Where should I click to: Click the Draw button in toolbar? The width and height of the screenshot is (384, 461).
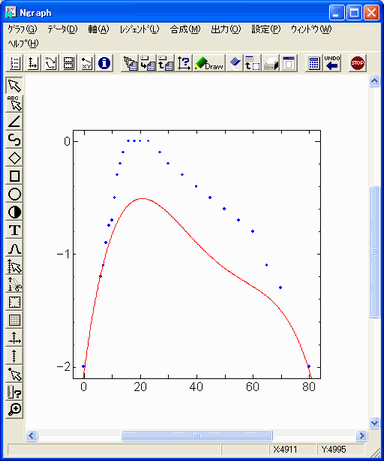[209, 63]
